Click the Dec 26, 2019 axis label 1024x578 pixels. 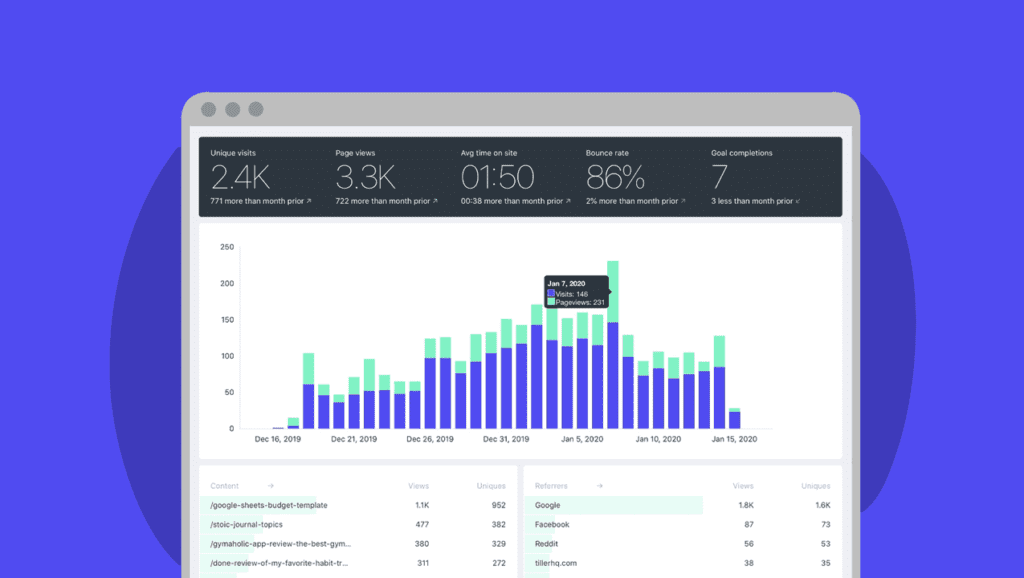click(430, 439)
